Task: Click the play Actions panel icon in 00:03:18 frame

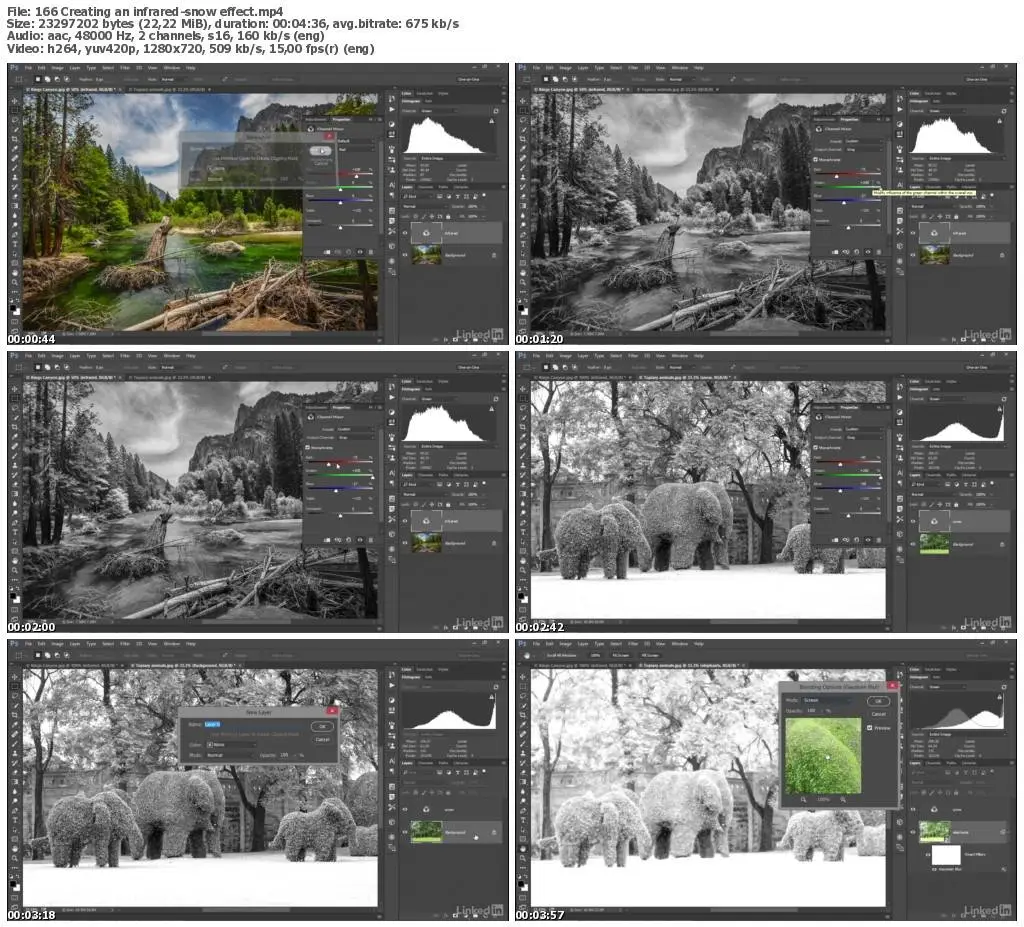Action: pos(391,685)
